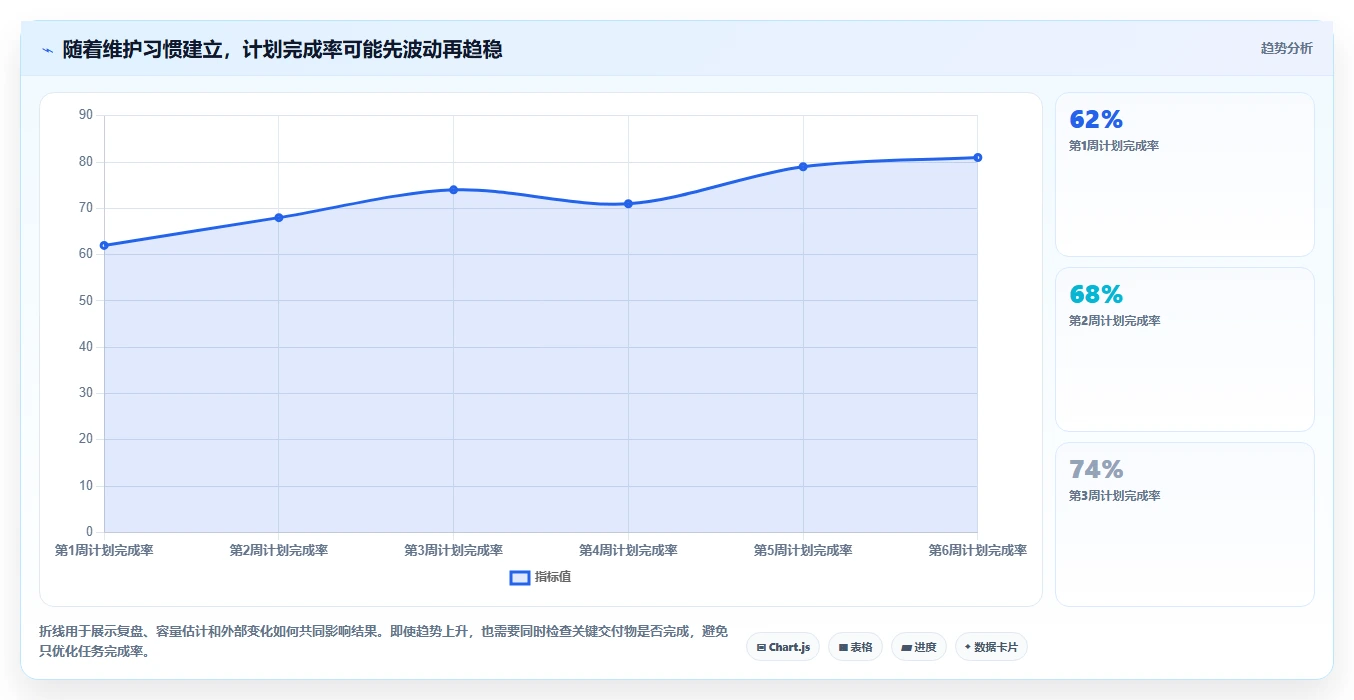Click card label 第1周计划完成率 under 62%
Screen dimensions: 1354x700
click(1114, 146)
